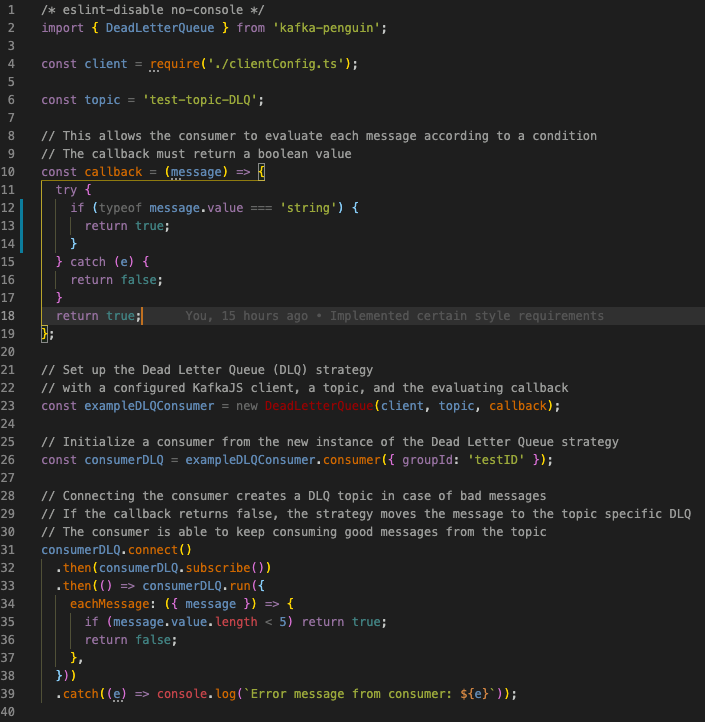
Task: Click the blue modified-lines gutter bar at line 13
Action: point(21,226)
